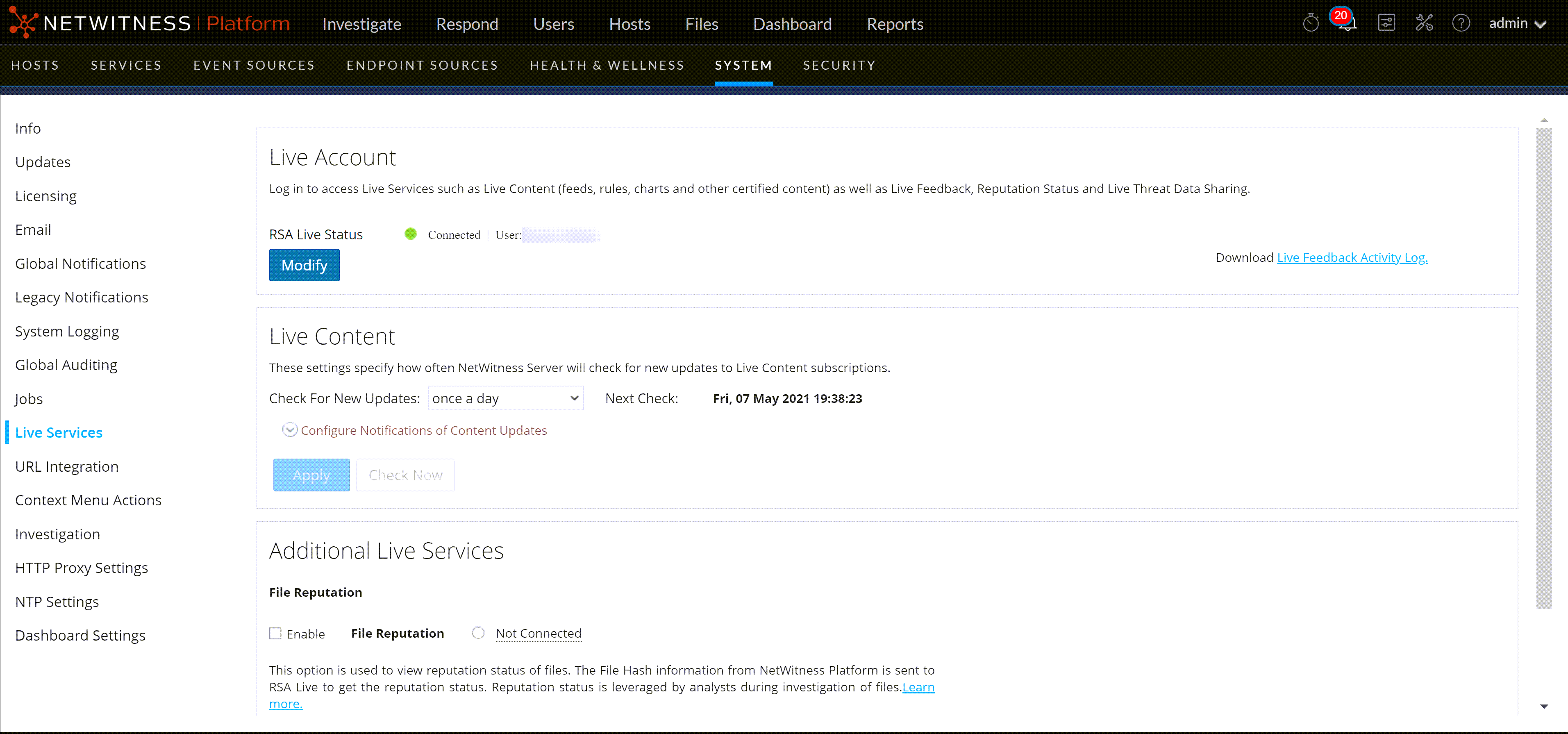Enable the File Reputation checkbox
Image resolution: width=1568 pixels, height=734 pixels.
[x=275, y=634]
